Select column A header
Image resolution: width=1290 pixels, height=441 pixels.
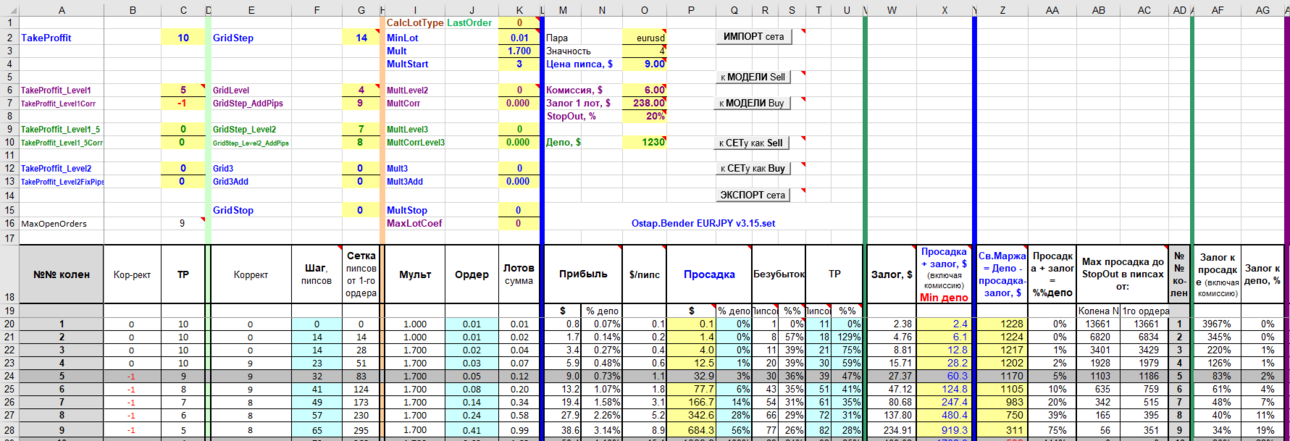pos(62,9)
